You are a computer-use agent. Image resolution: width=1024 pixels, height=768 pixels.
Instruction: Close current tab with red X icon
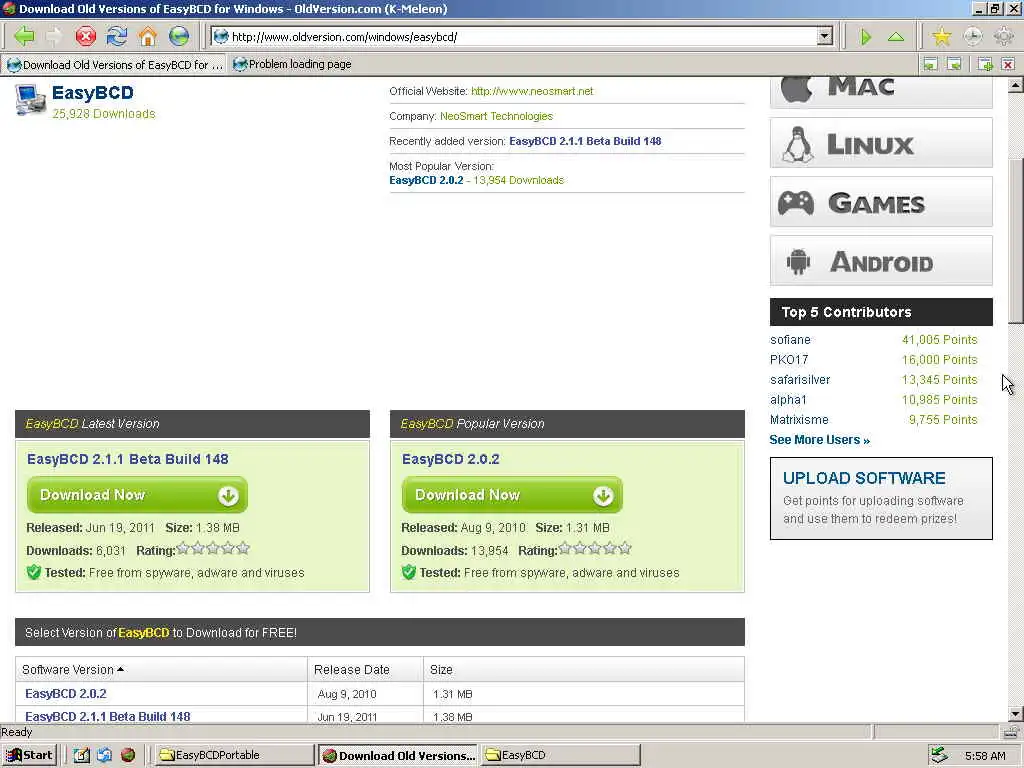[1008, 64]
